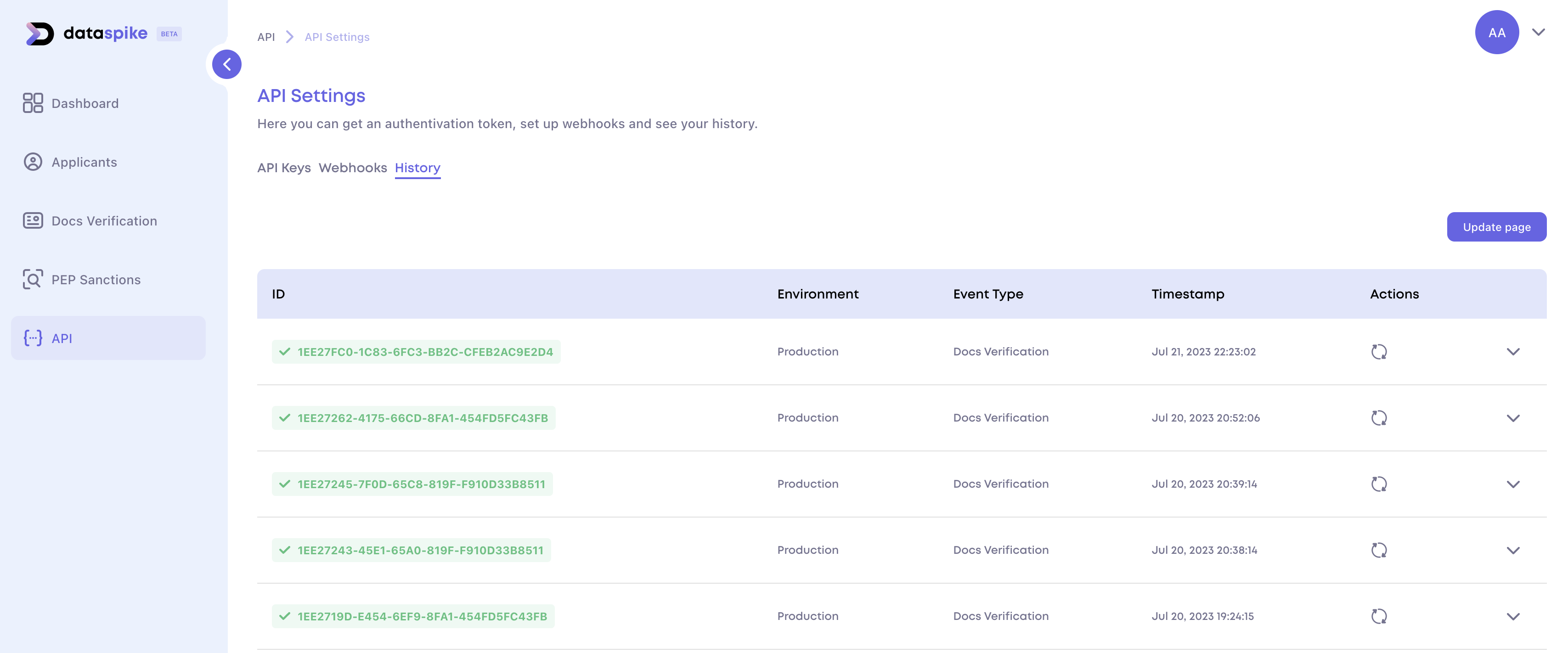Click ID 1EE2719D-E454-6EF9-8FA1-454FD5FC43FB
Screen dimensions: 1568x653
413,616
